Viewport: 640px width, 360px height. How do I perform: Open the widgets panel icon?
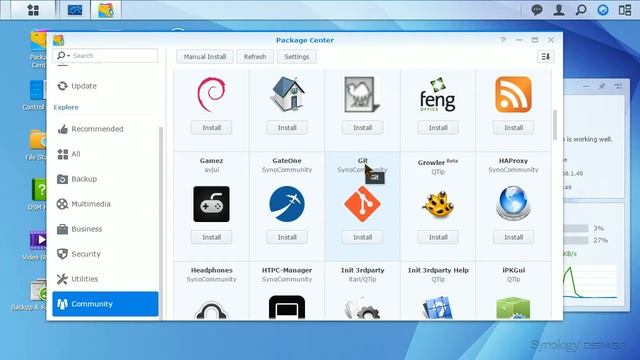coord(625,10)
